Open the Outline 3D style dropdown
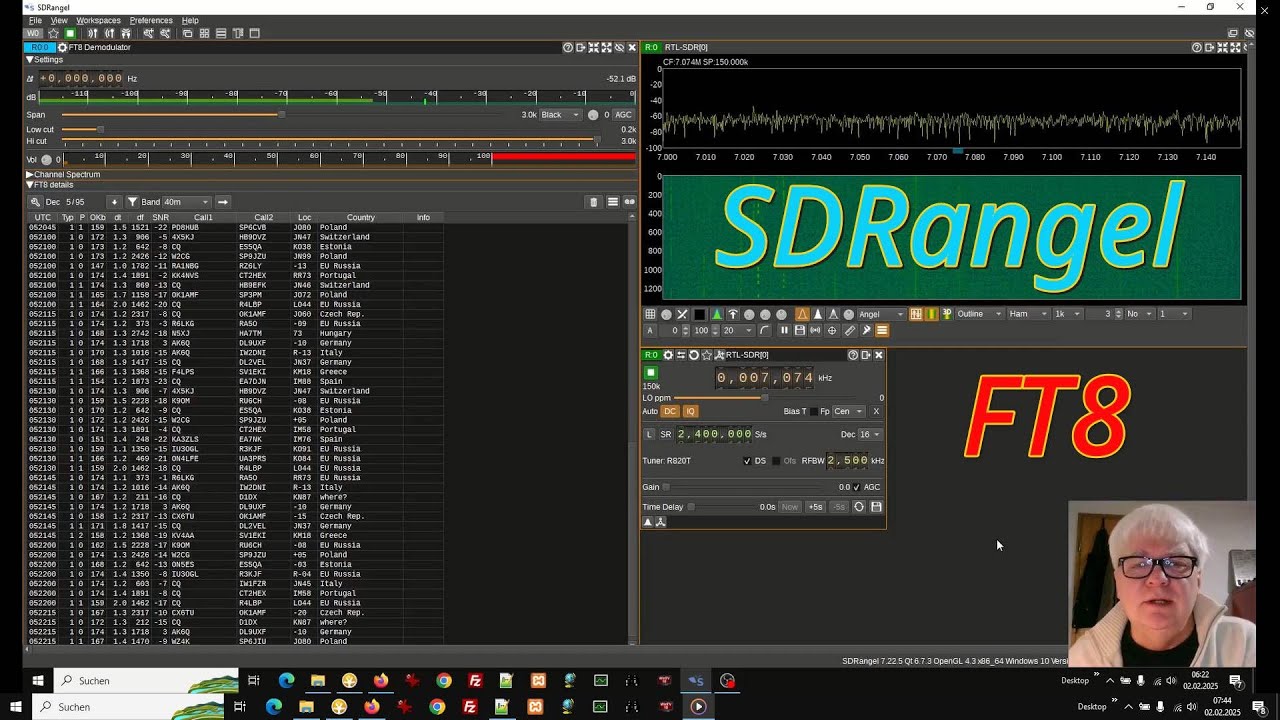Image resolution: width=1280 pixels, height=720 pixels. (x=979, y=314)
